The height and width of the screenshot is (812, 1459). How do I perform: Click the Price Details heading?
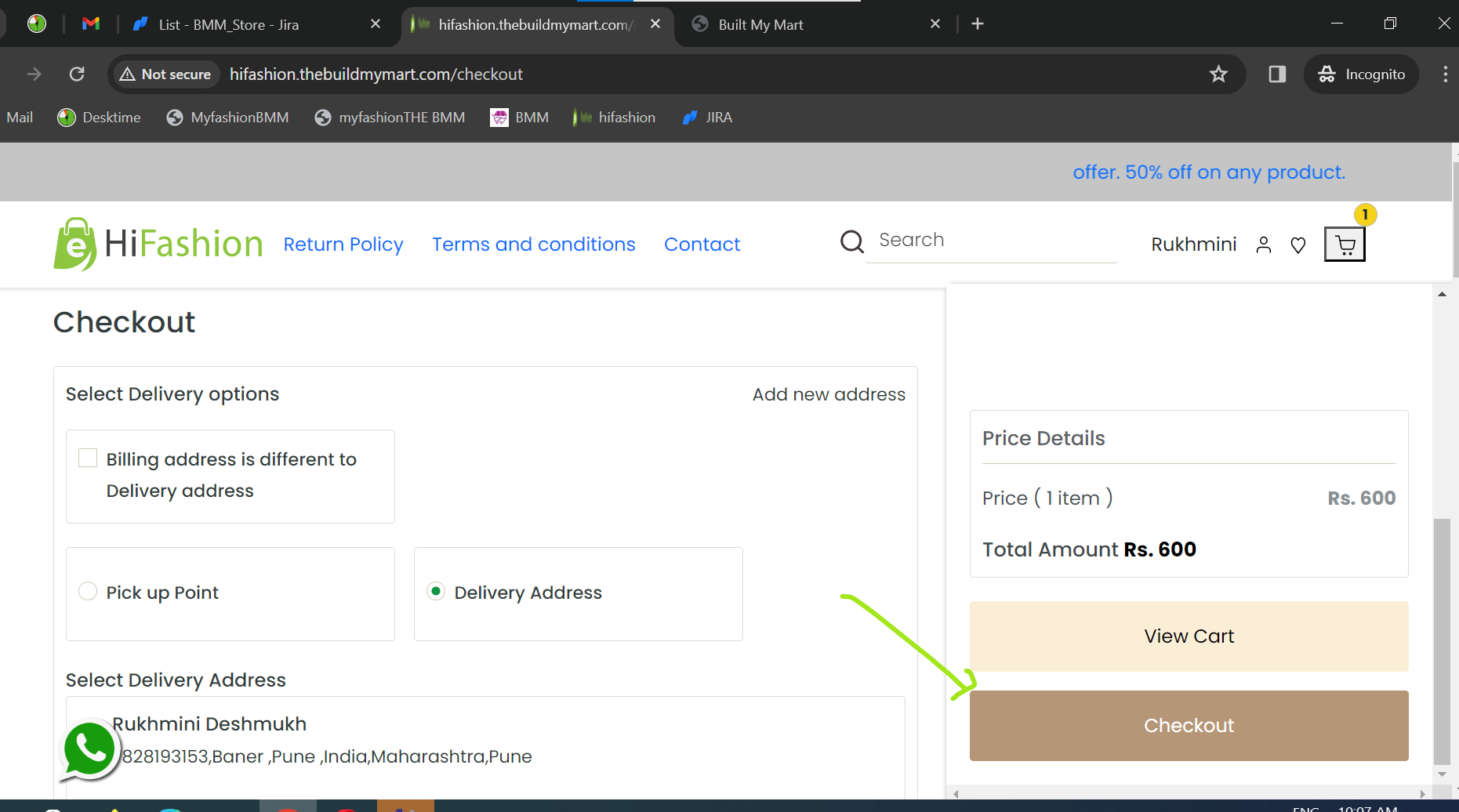click(1043, 438)
